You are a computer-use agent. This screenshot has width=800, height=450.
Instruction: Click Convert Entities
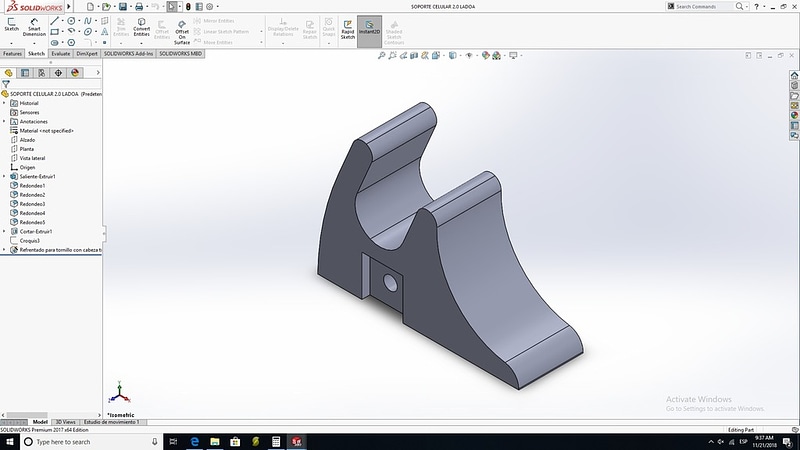[x=141, y=28]
